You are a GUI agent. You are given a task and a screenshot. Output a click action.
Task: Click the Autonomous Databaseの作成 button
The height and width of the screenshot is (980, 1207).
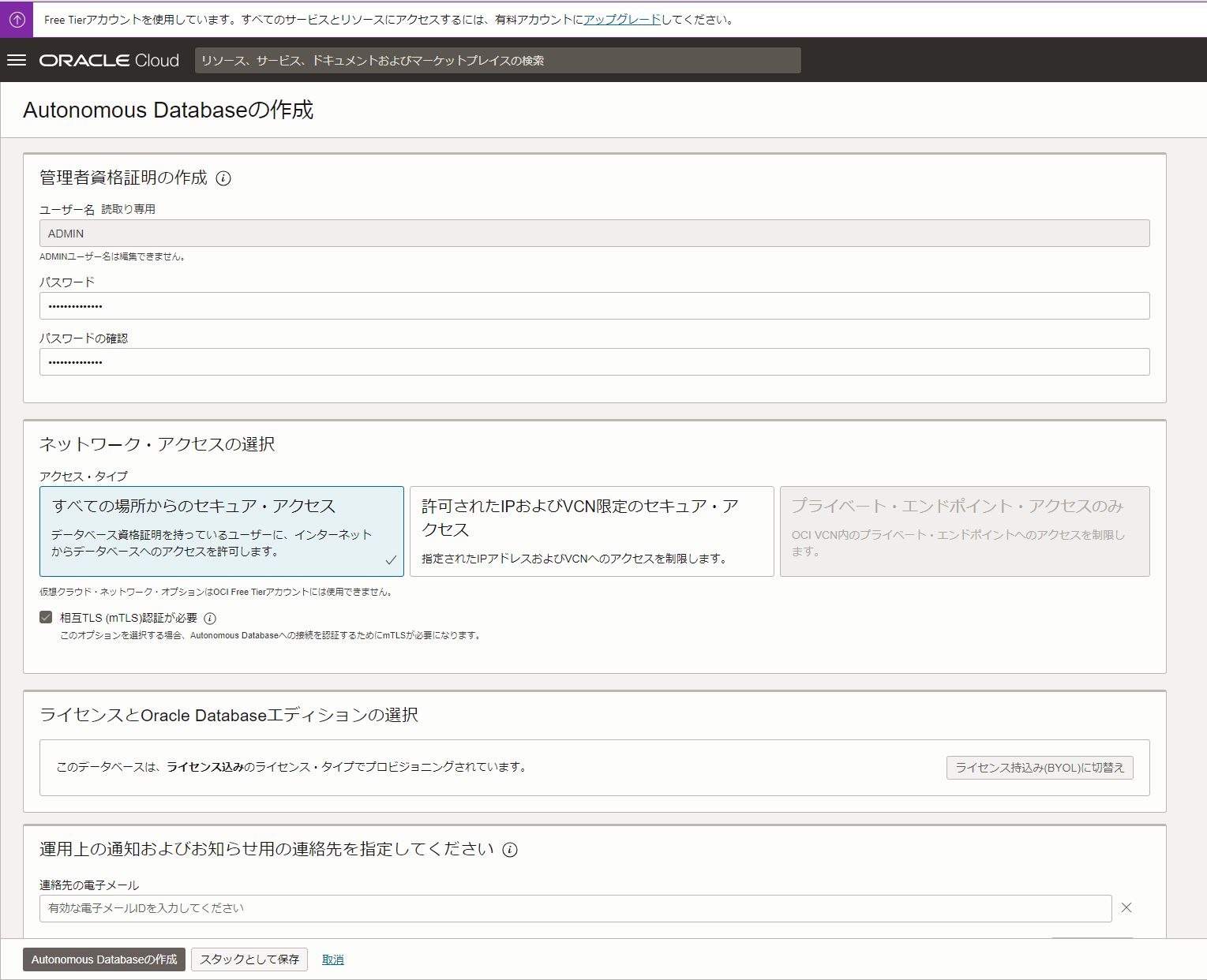[x=104, y=959]
